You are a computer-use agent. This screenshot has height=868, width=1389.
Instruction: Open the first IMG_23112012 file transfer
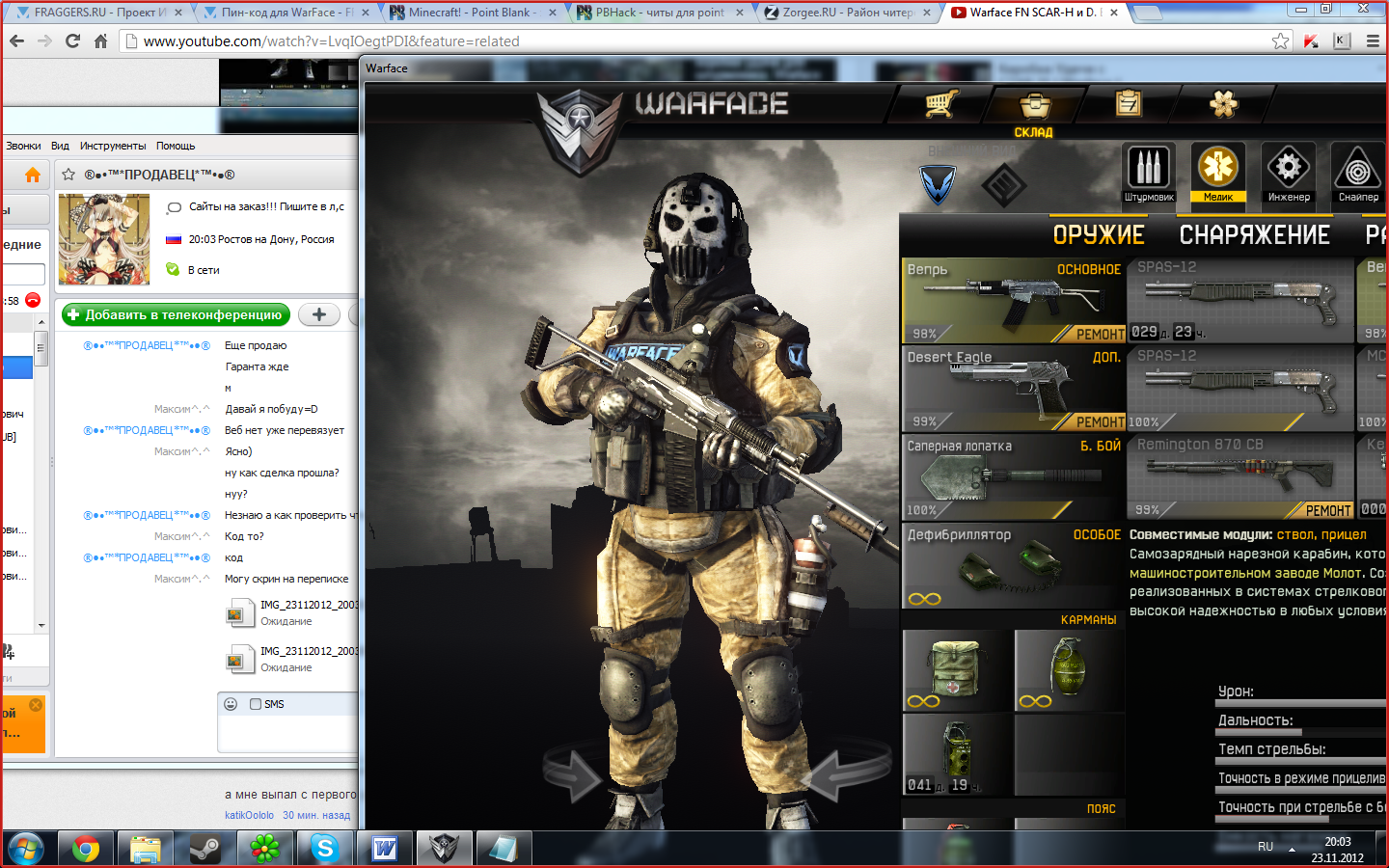coord(291,612)
